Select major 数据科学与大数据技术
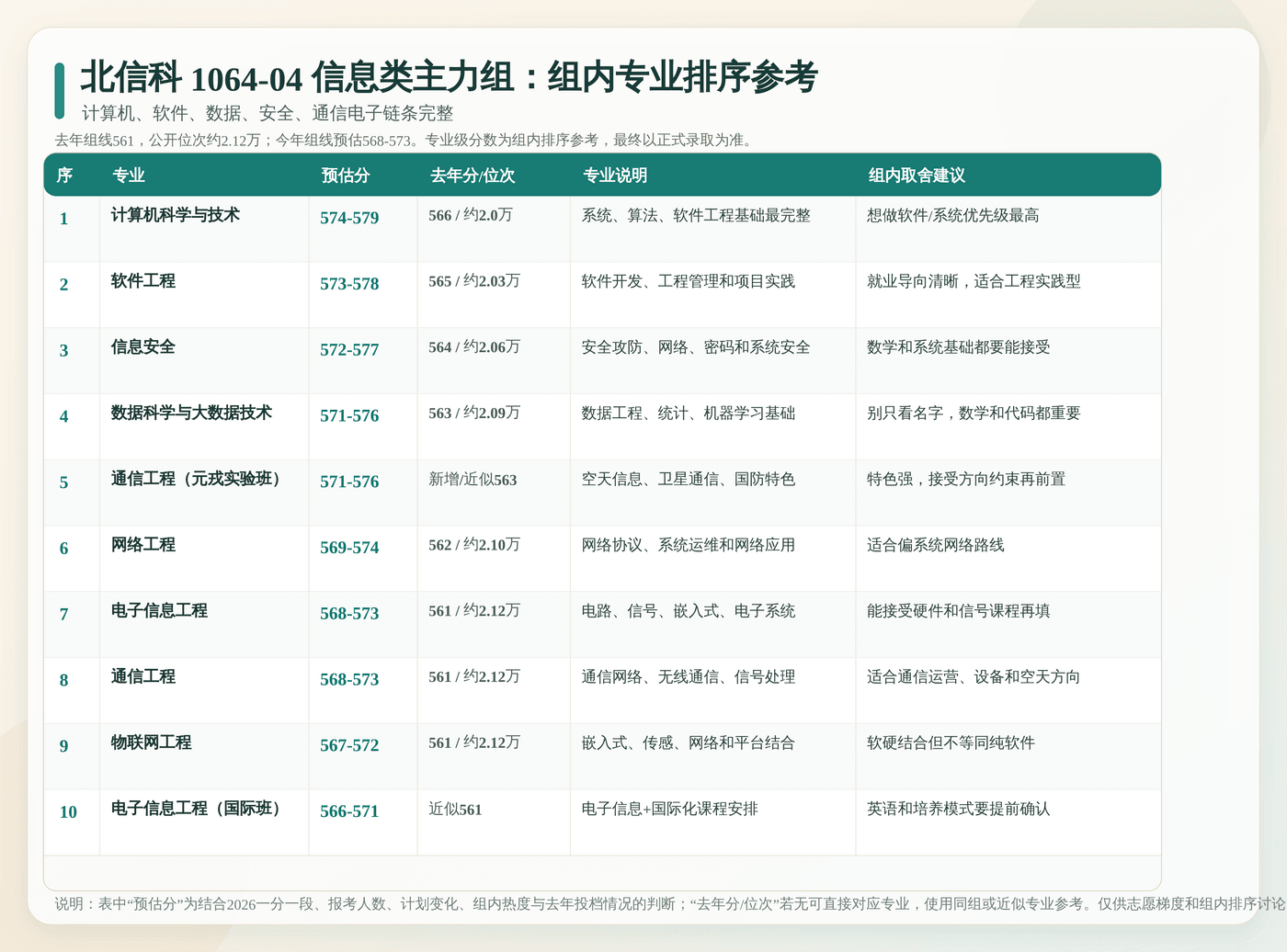1287x952 pixels. coord(191,413)
